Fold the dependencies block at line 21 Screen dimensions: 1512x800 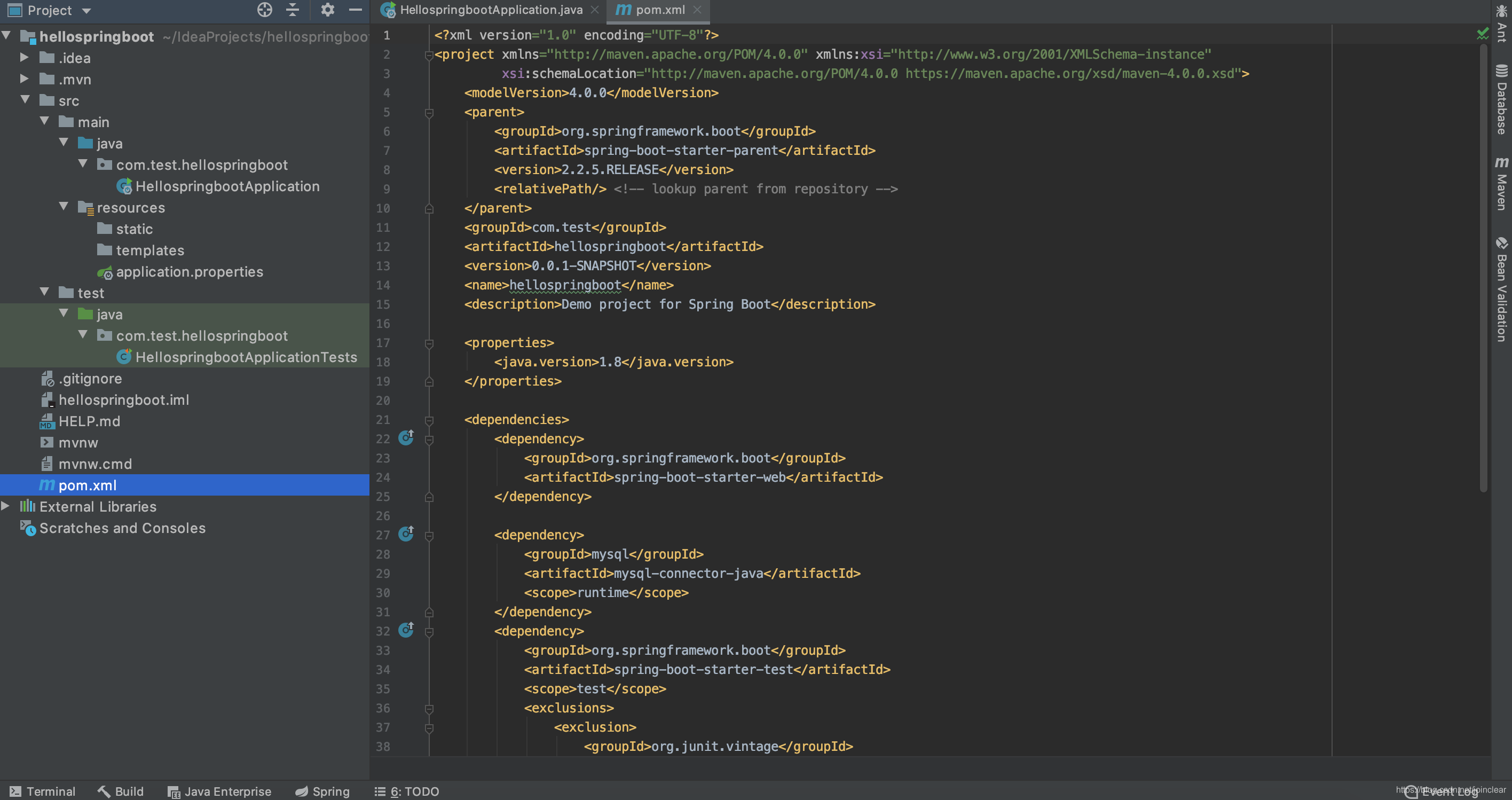[x=429, y=420]
